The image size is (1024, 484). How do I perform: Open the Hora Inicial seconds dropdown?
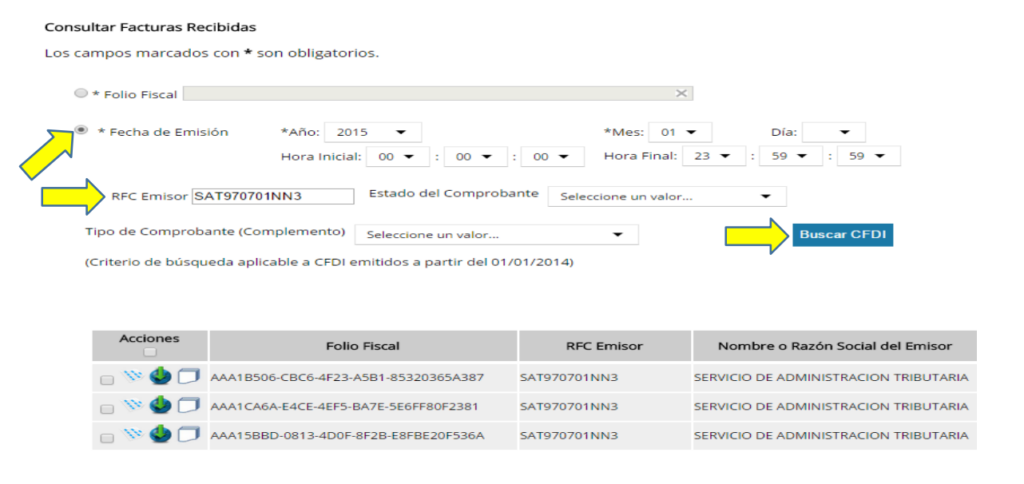click(552, 156)
